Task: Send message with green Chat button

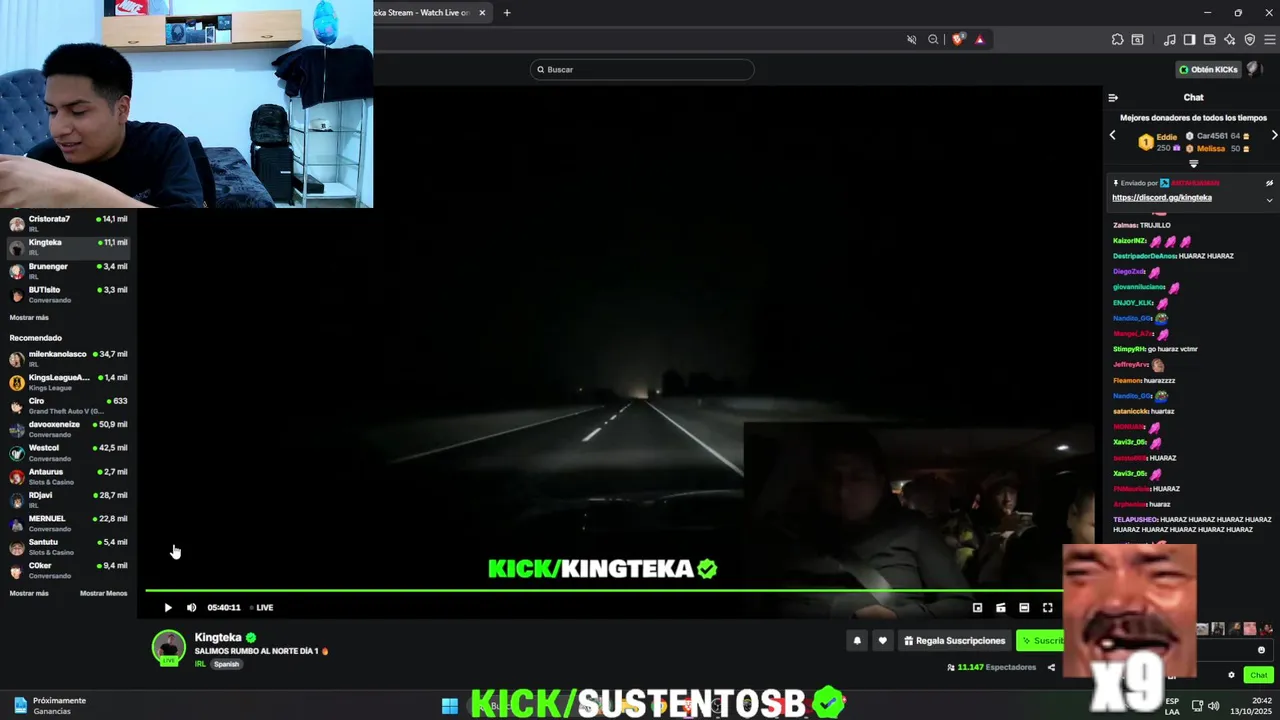Action: [x=1258, y=675]
